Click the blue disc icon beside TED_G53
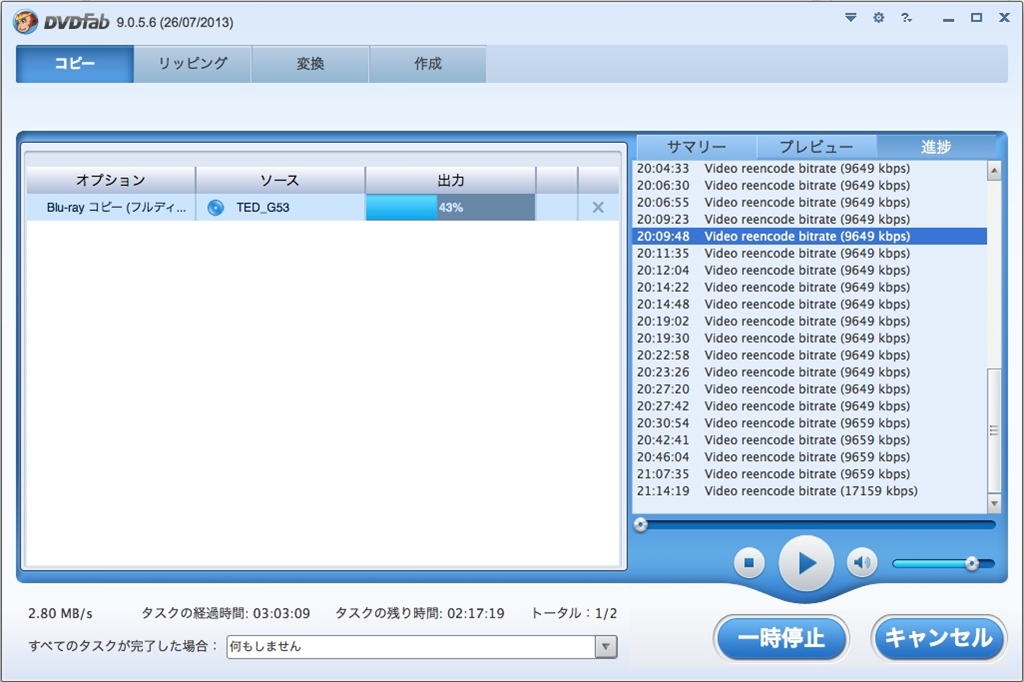 coord(216,208)
